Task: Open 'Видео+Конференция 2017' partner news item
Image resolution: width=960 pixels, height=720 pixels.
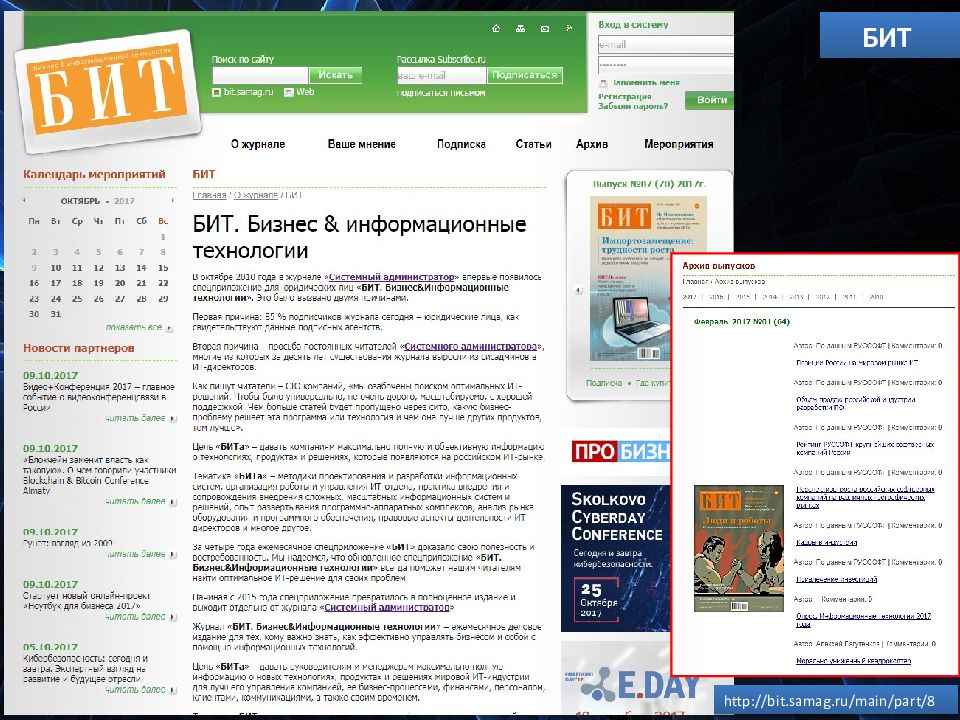Action: pos(99,397)
